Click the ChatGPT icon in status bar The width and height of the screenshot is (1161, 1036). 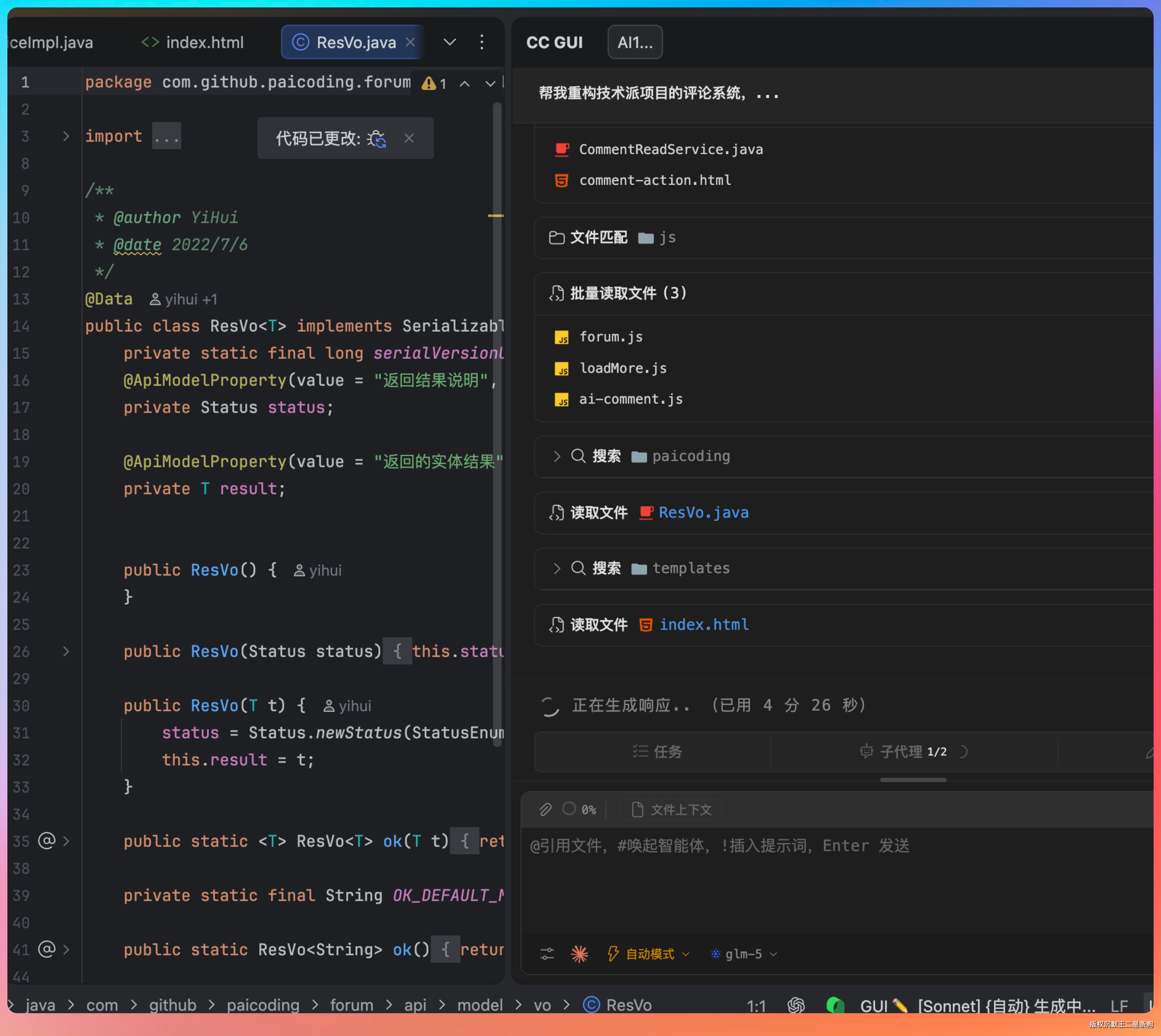796,1005
